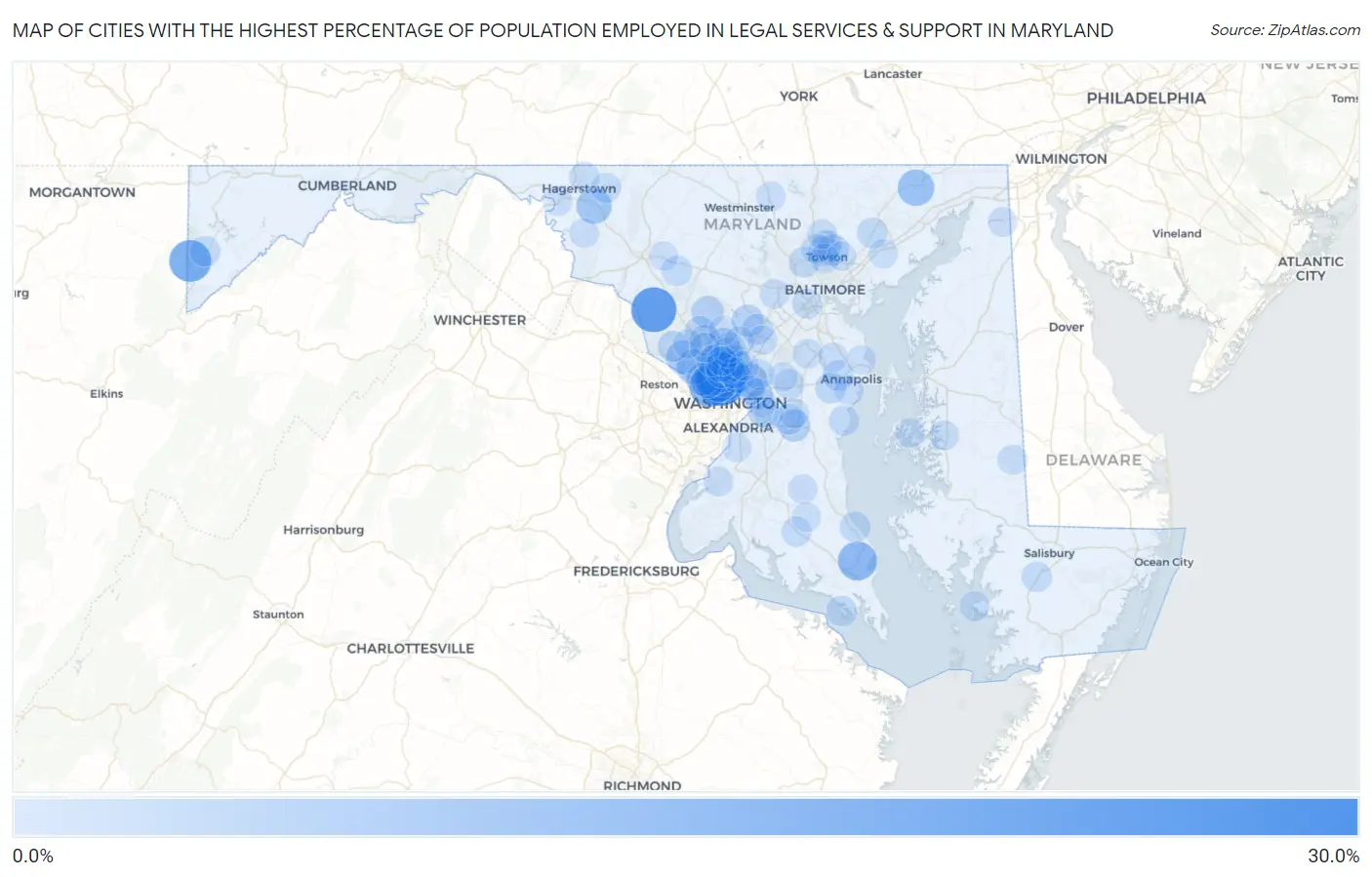Click the Ocean City label

[1163, 562]
